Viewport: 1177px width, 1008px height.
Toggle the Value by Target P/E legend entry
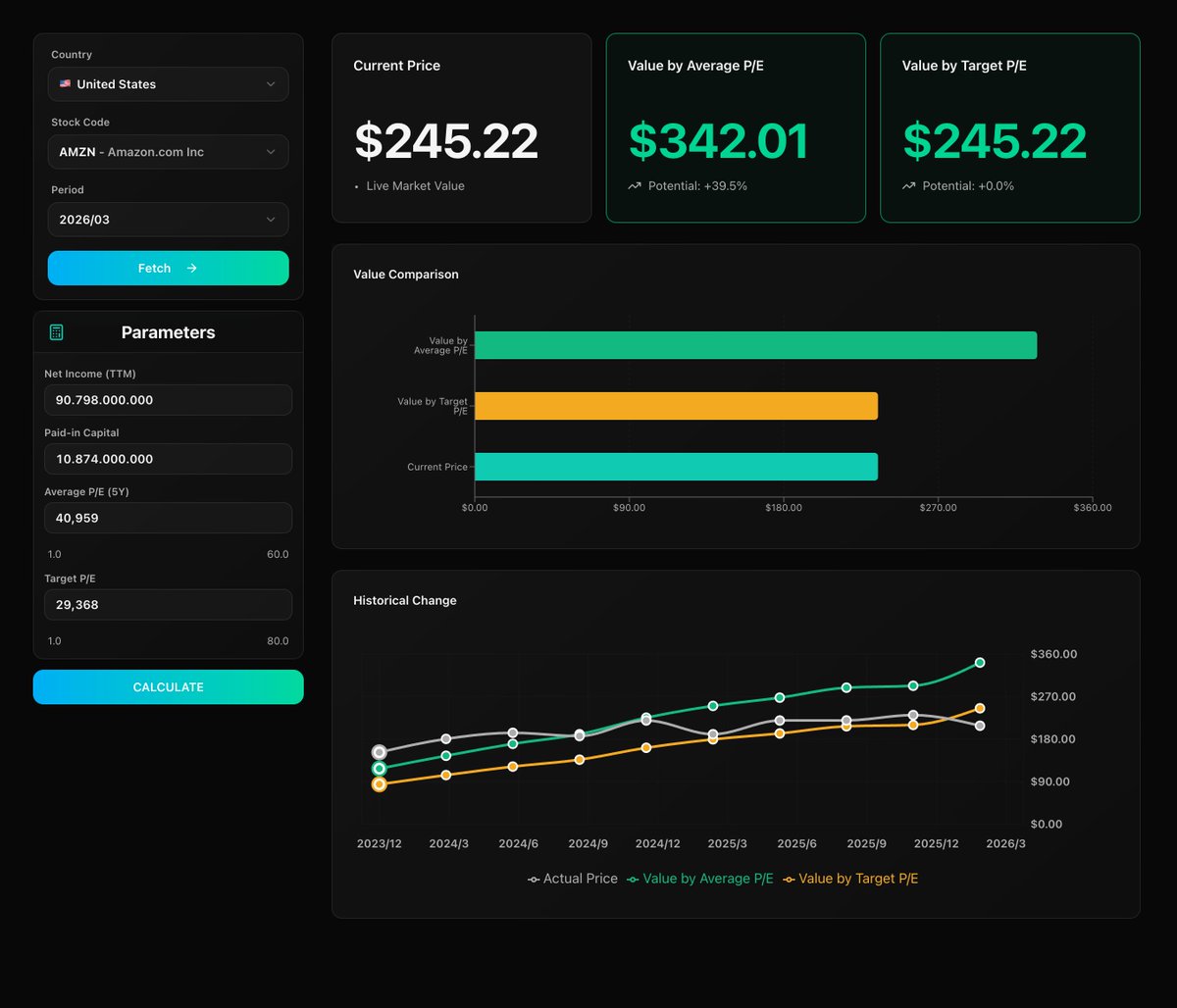click(x=850, y=879)
